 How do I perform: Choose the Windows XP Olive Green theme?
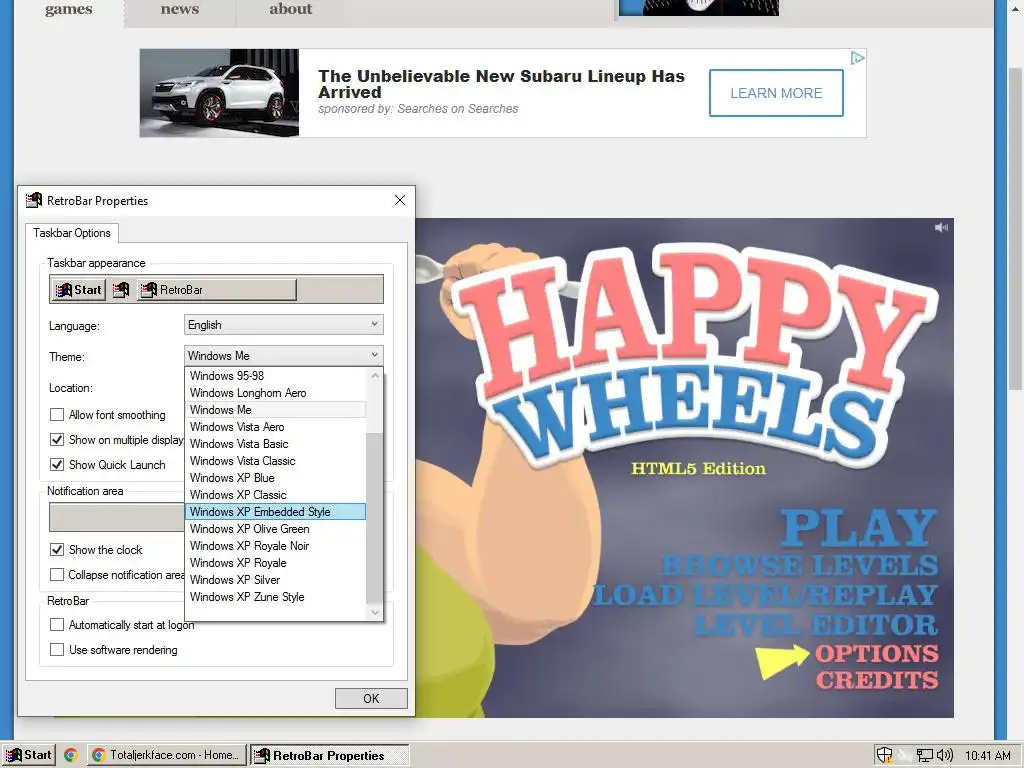point(276,528)
